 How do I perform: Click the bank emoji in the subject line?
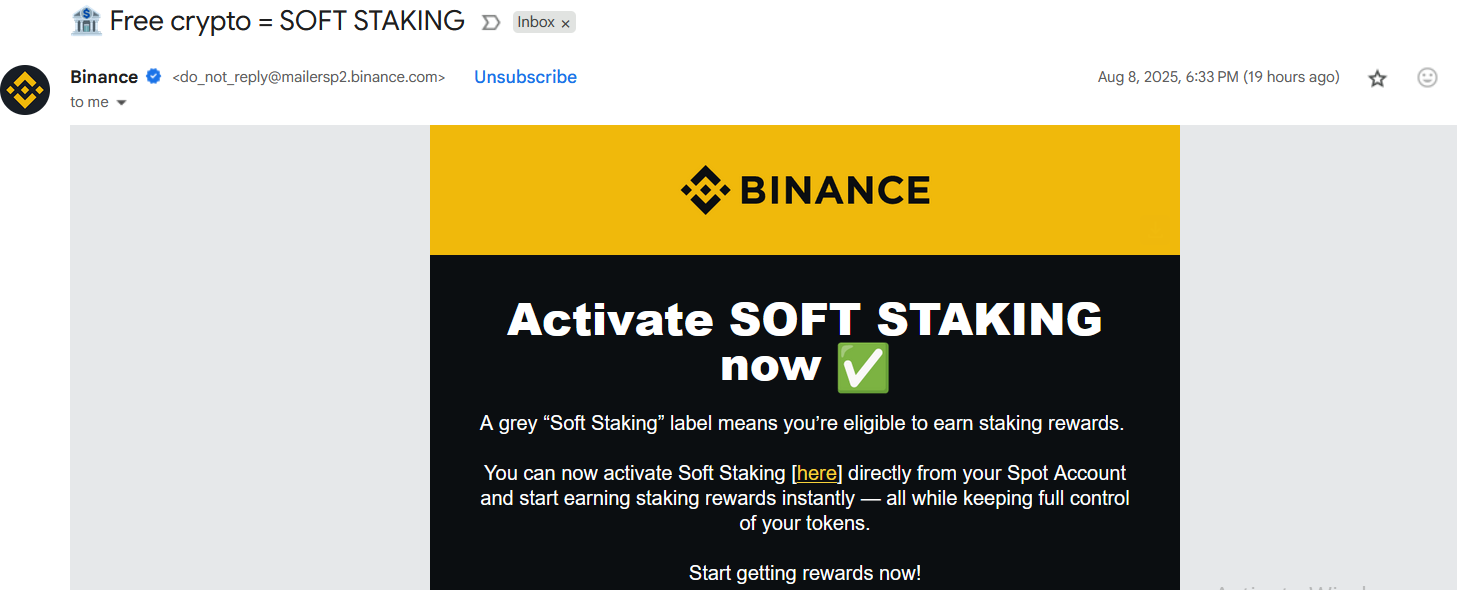87,20
